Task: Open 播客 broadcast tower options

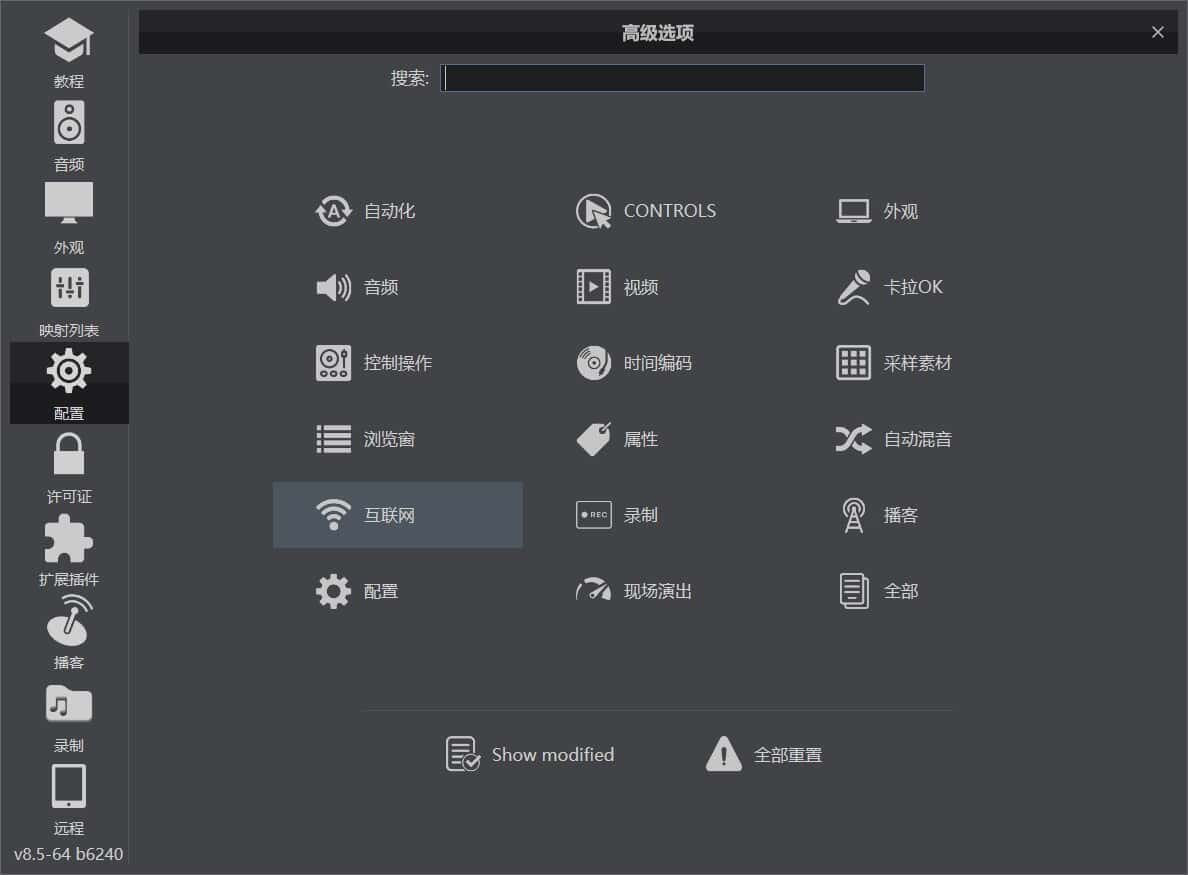Action: pos(853,515)
